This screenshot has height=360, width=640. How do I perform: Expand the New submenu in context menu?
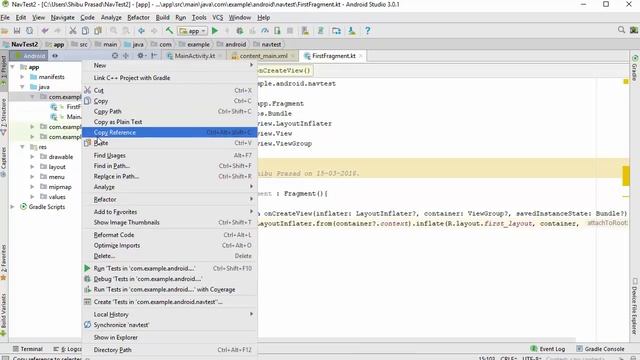pos(169,65)
